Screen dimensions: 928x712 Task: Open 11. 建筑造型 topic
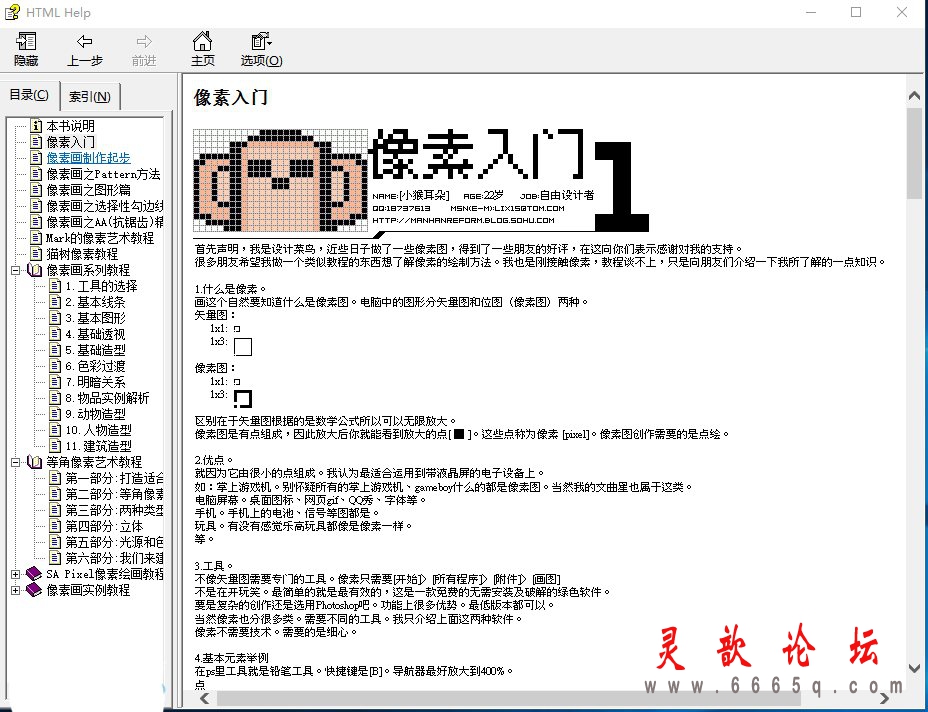pyautogui.click(x=98, y=446)
